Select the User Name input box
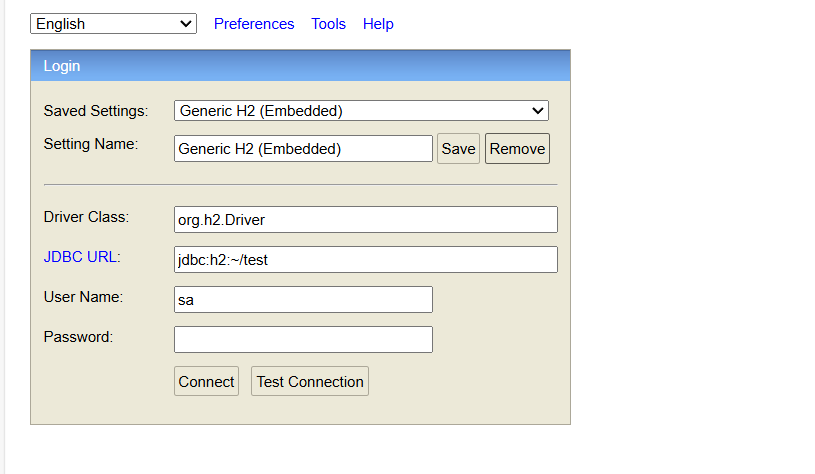Screen dimensions: 815x474 303,300
